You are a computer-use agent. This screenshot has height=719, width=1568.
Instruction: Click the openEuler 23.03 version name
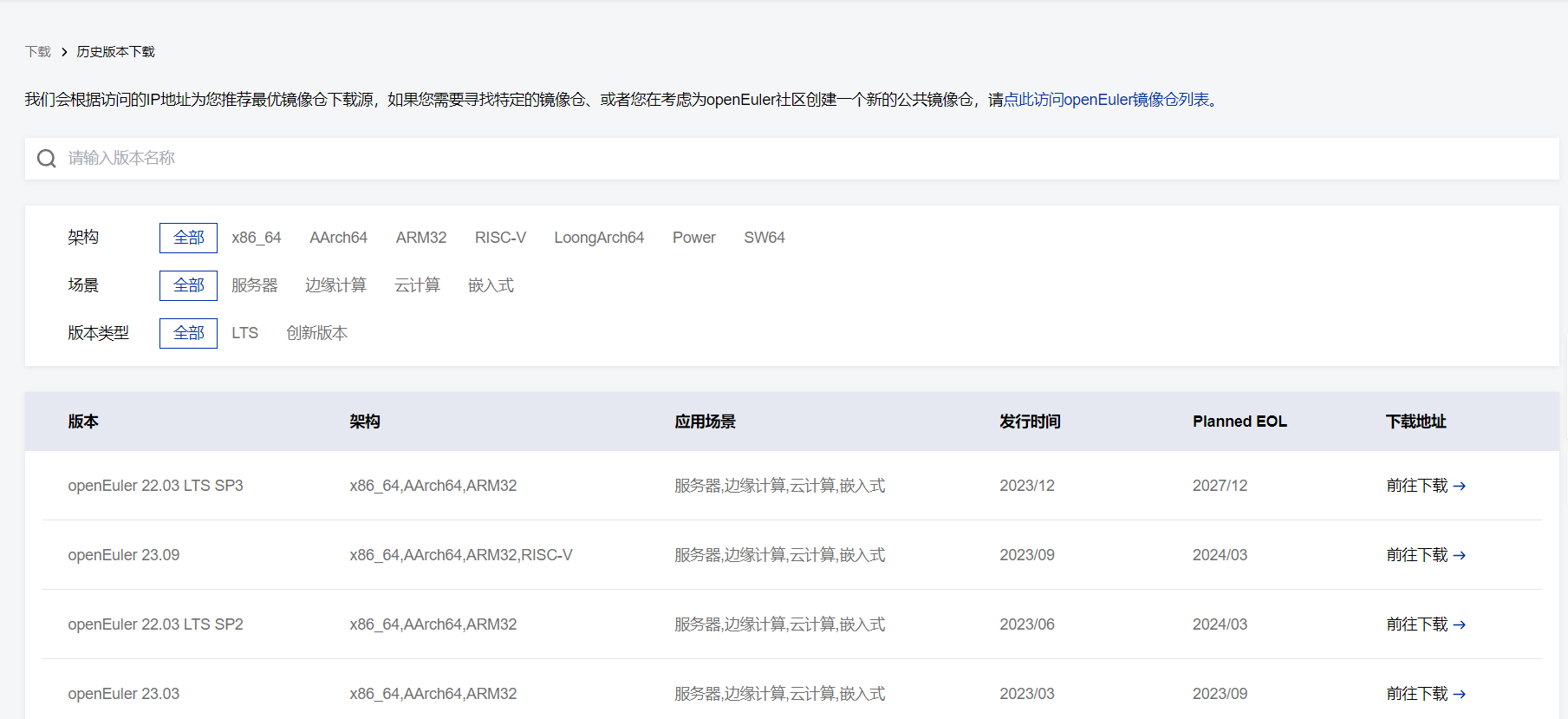(x=124, y=694)
